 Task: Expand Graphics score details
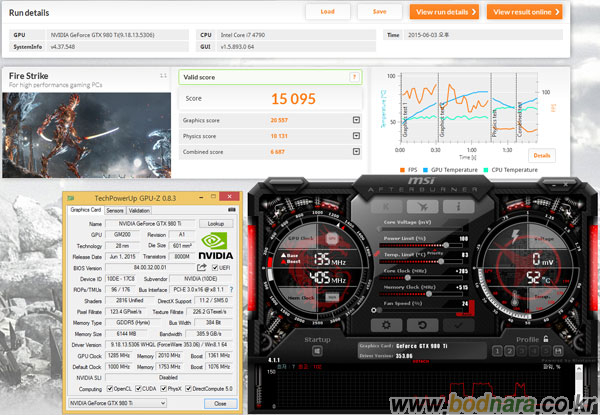coord(356,120)
